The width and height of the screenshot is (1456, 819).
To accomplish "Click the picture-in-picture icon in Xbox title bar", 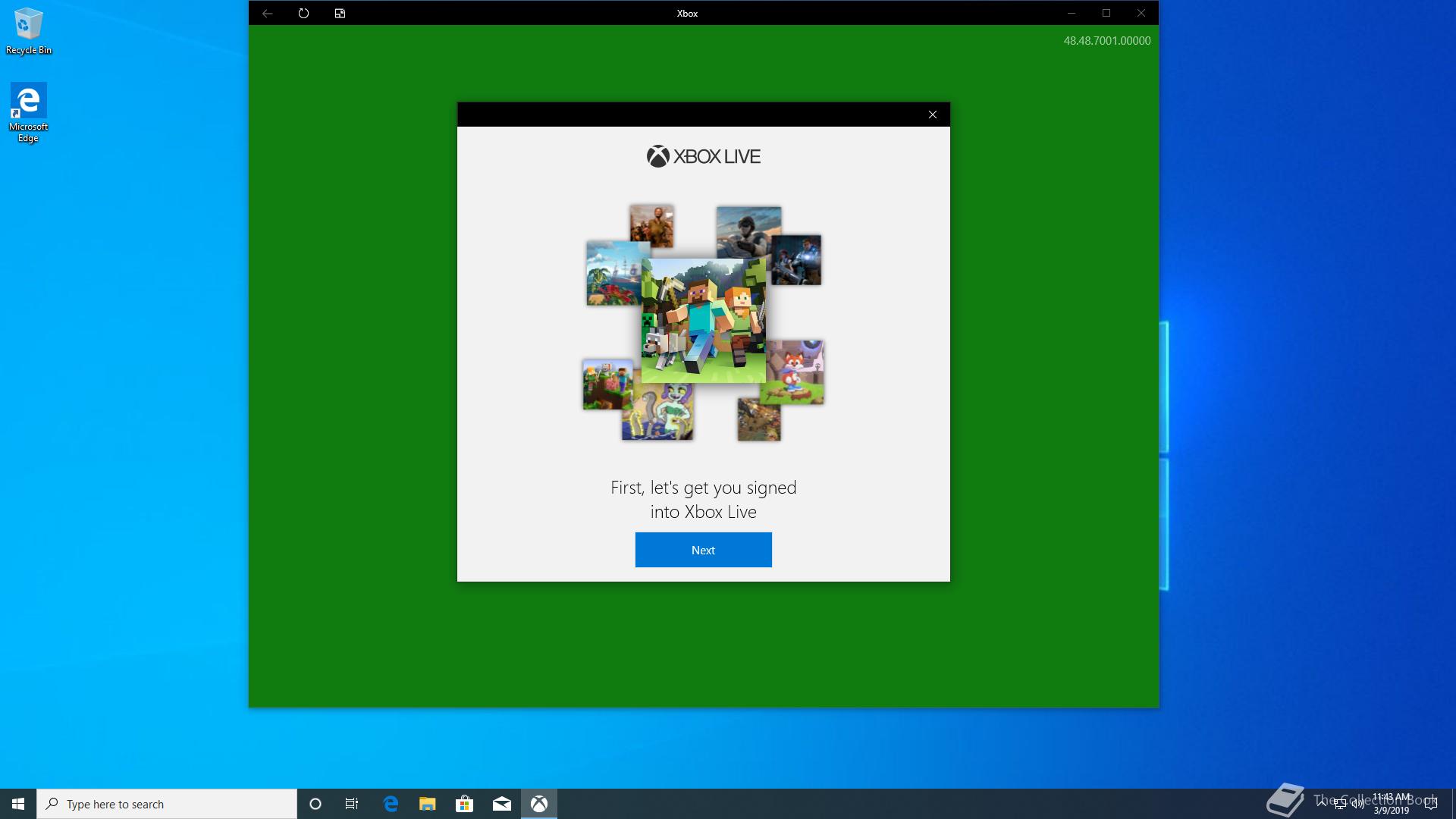I will [x=340, y=13].
